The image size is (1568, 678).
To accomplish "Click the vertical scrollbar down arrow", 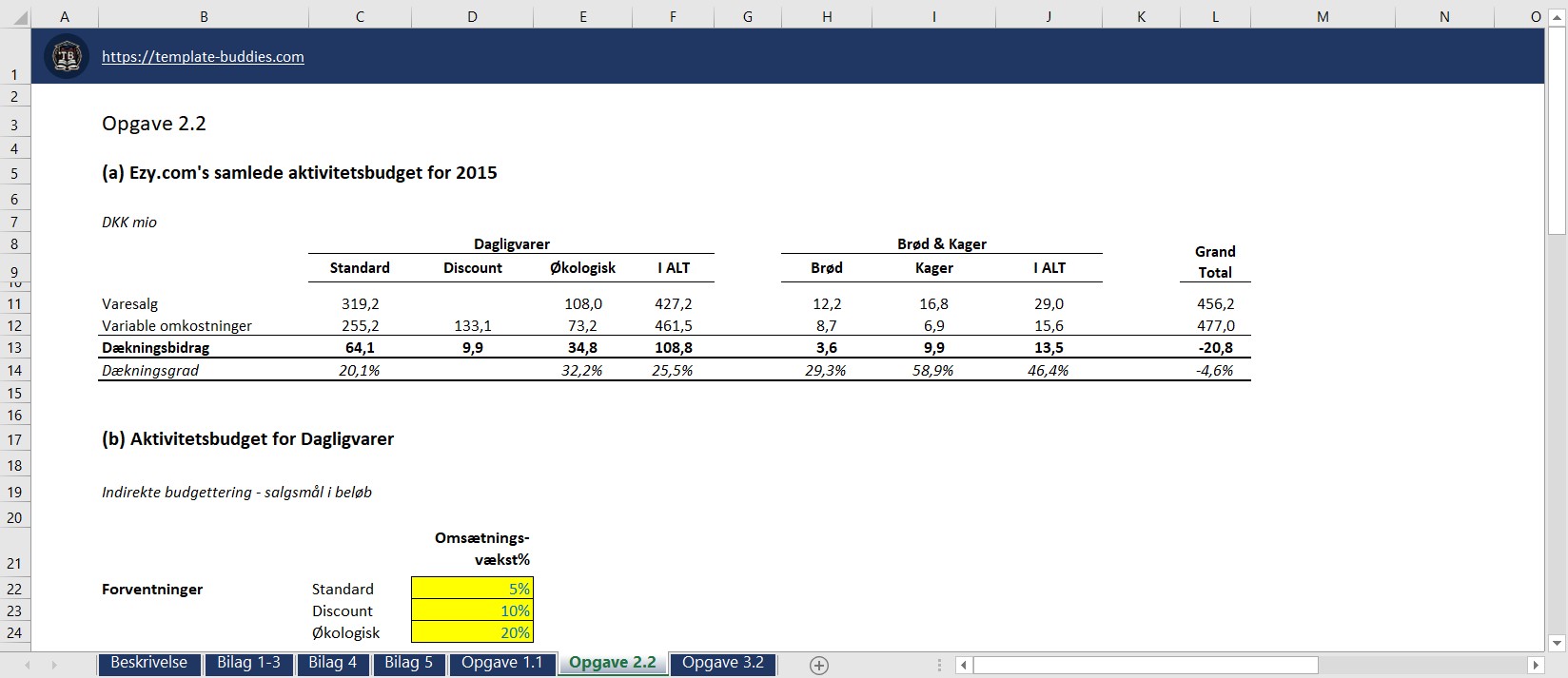I will click(x=1558, y=643).
